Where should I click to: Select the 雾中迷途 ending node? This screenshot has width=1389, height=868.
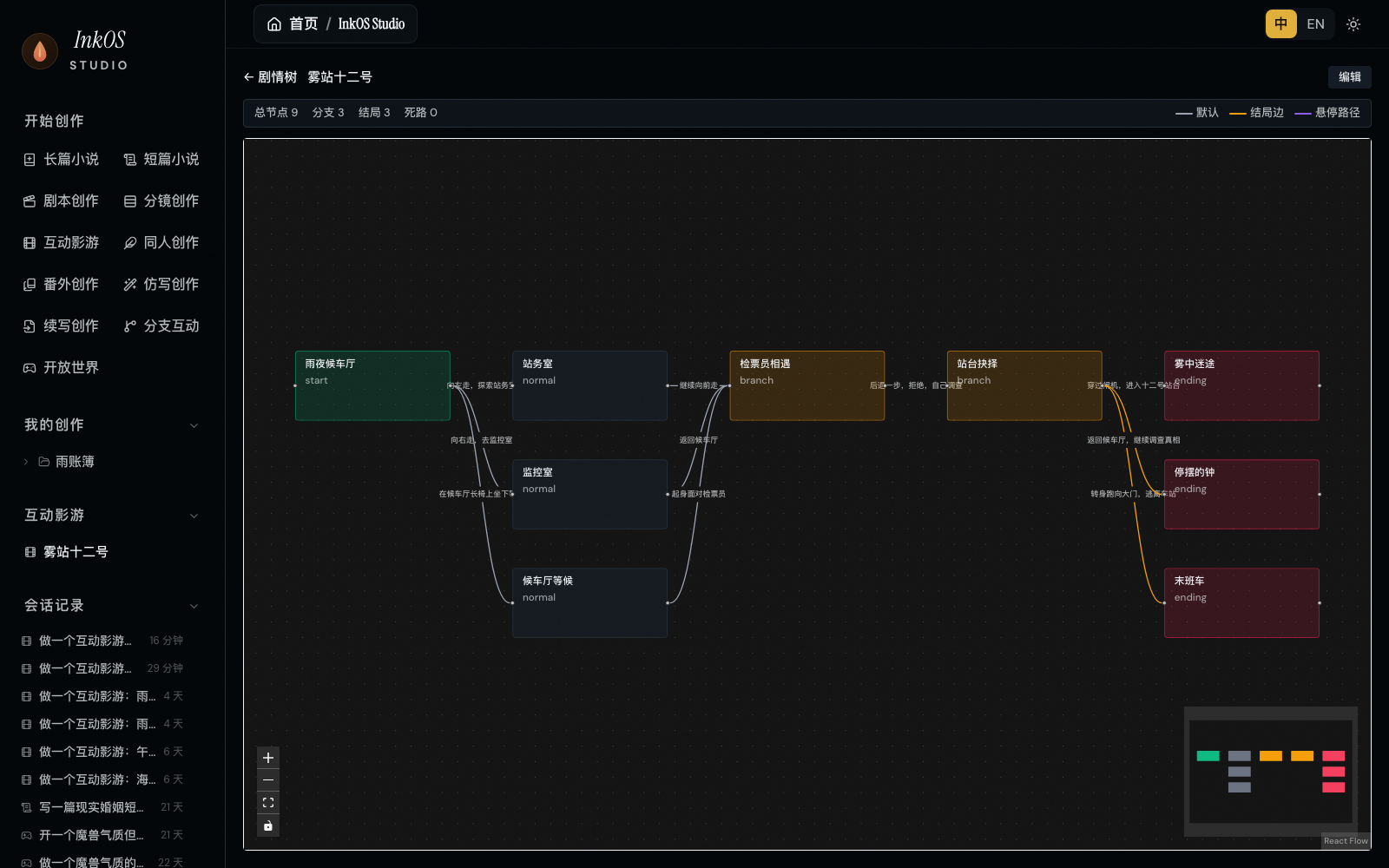[x=1241, y=385]
